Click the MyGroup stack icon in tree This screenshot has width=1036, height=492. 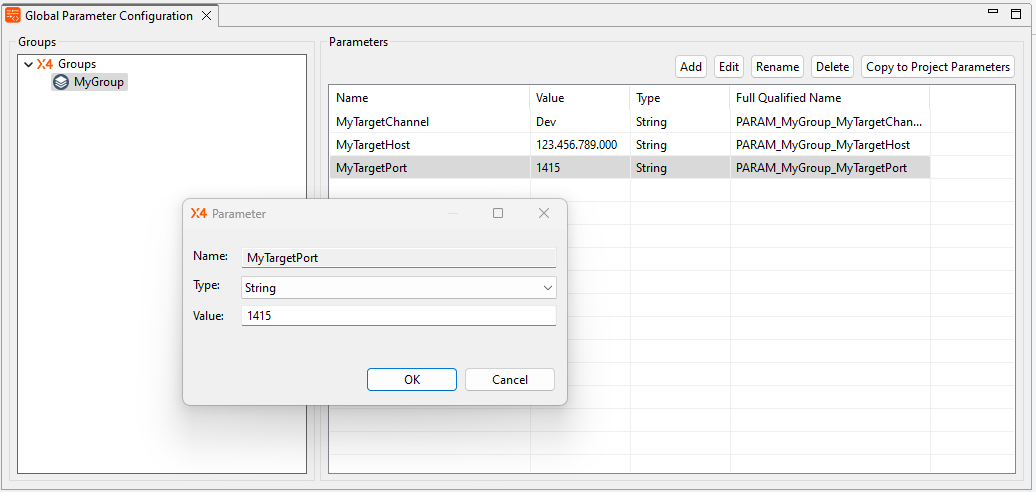62,82
